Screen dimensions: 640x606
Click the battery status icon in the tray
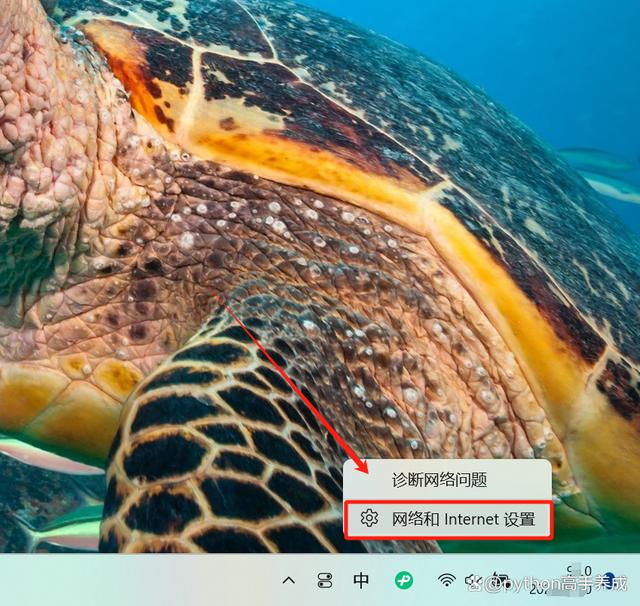point(497,581)
